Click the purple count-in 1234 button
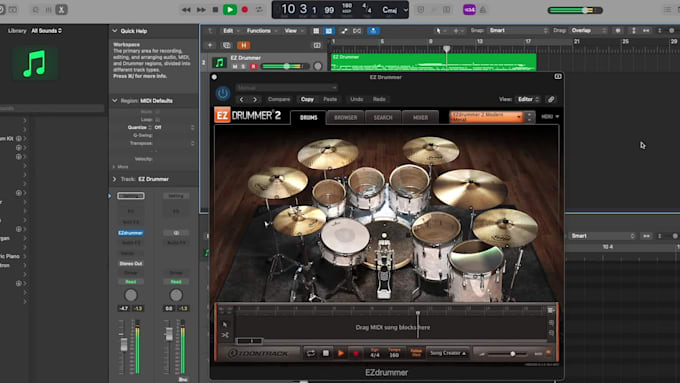This screenshot has width=680, height=383. [469, 10]
